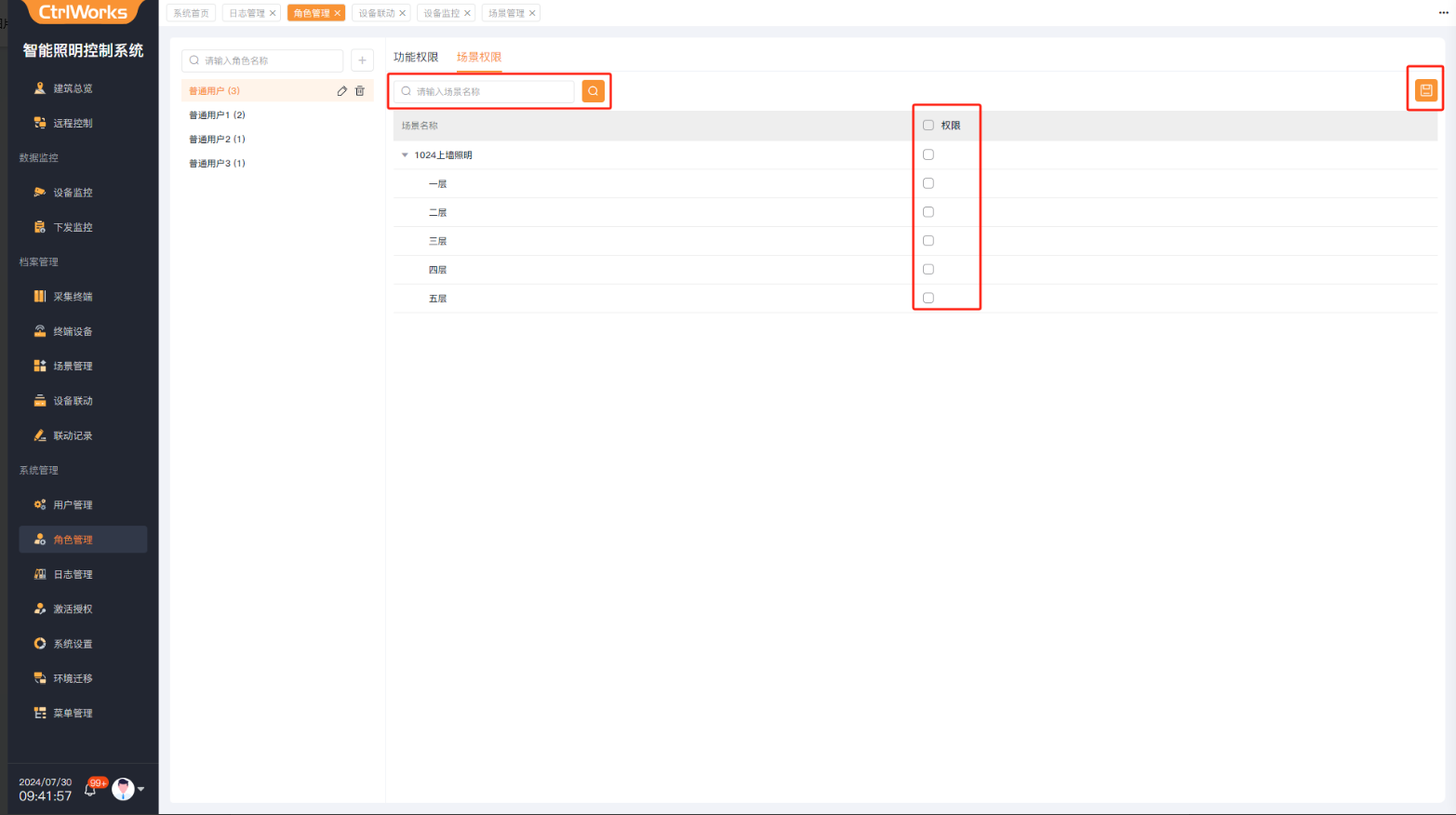The height and width of the screenshot is (815, 1456).
Task: Close the 日志管理 tab
Action: click(x=273, y=13)
